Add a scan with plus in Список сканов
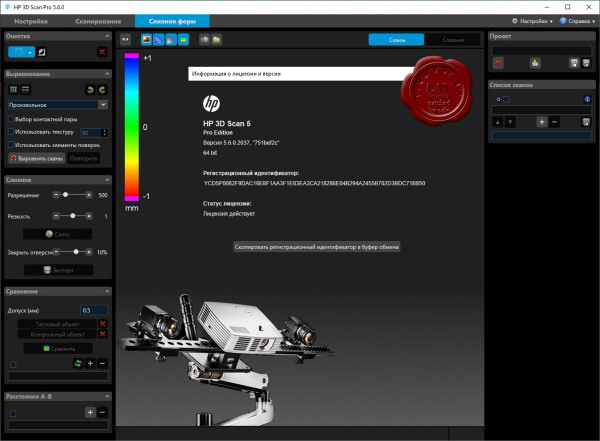 pos(542,122)
